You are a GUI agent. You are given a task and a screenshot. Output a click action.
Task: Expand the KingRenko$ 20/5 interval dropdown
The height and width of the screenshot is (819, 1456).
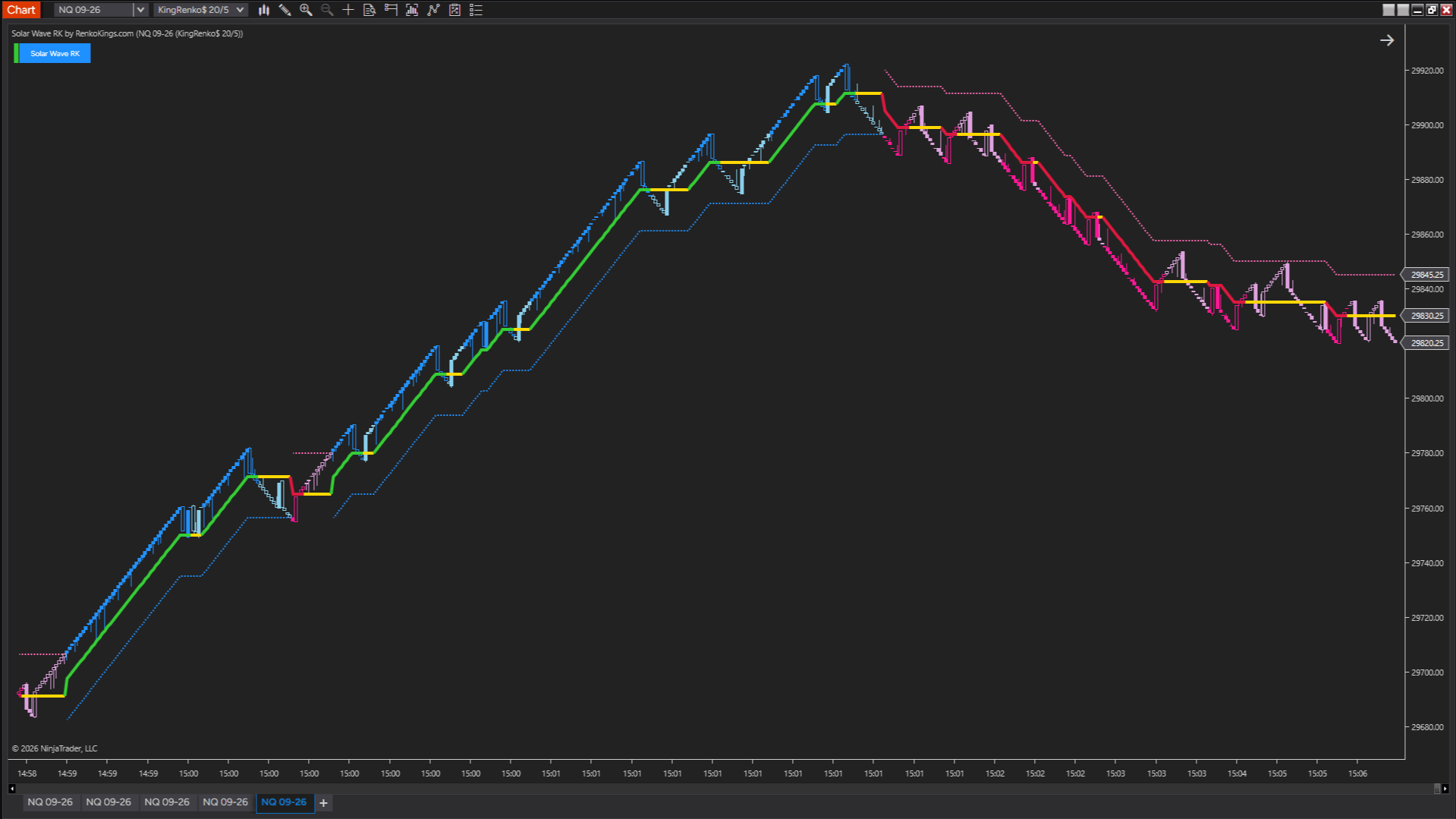240,10
